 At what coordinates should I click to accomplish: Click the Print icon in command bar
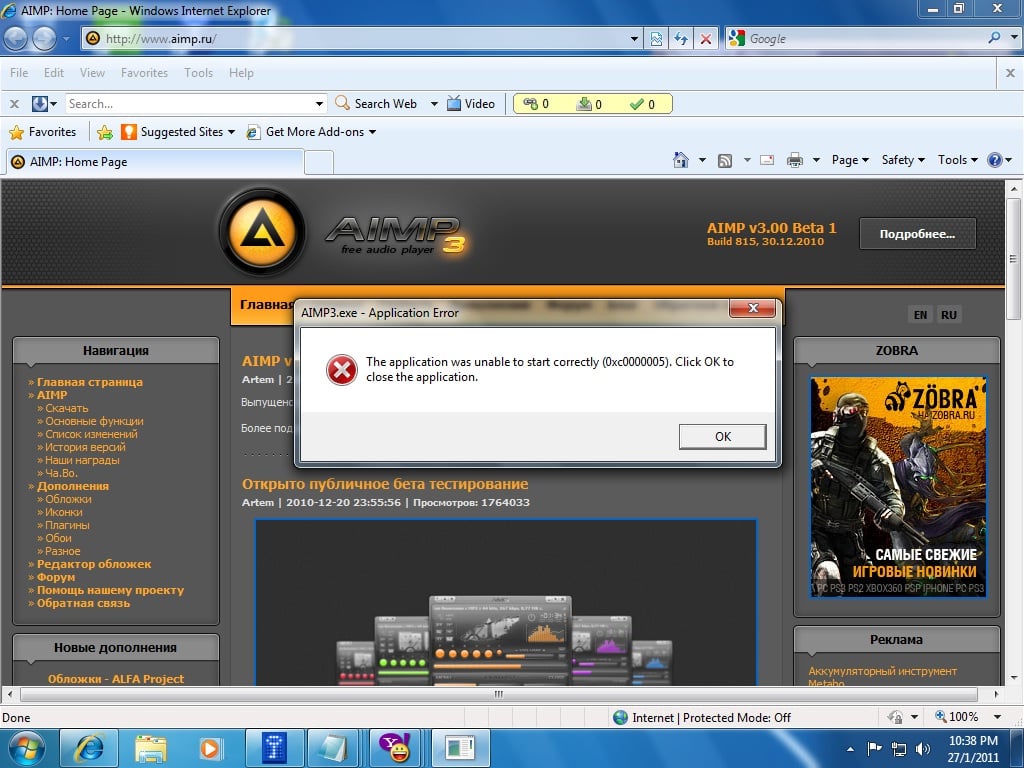(795, 160)
